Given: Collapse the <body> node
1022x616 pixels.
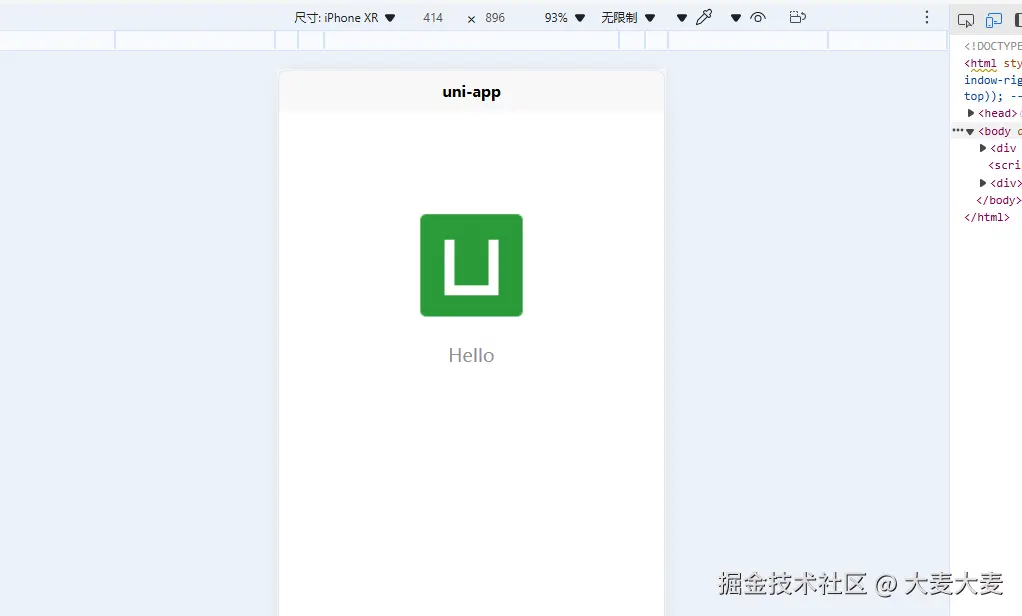Looking at the screenshot, I should tap(970, 132).
